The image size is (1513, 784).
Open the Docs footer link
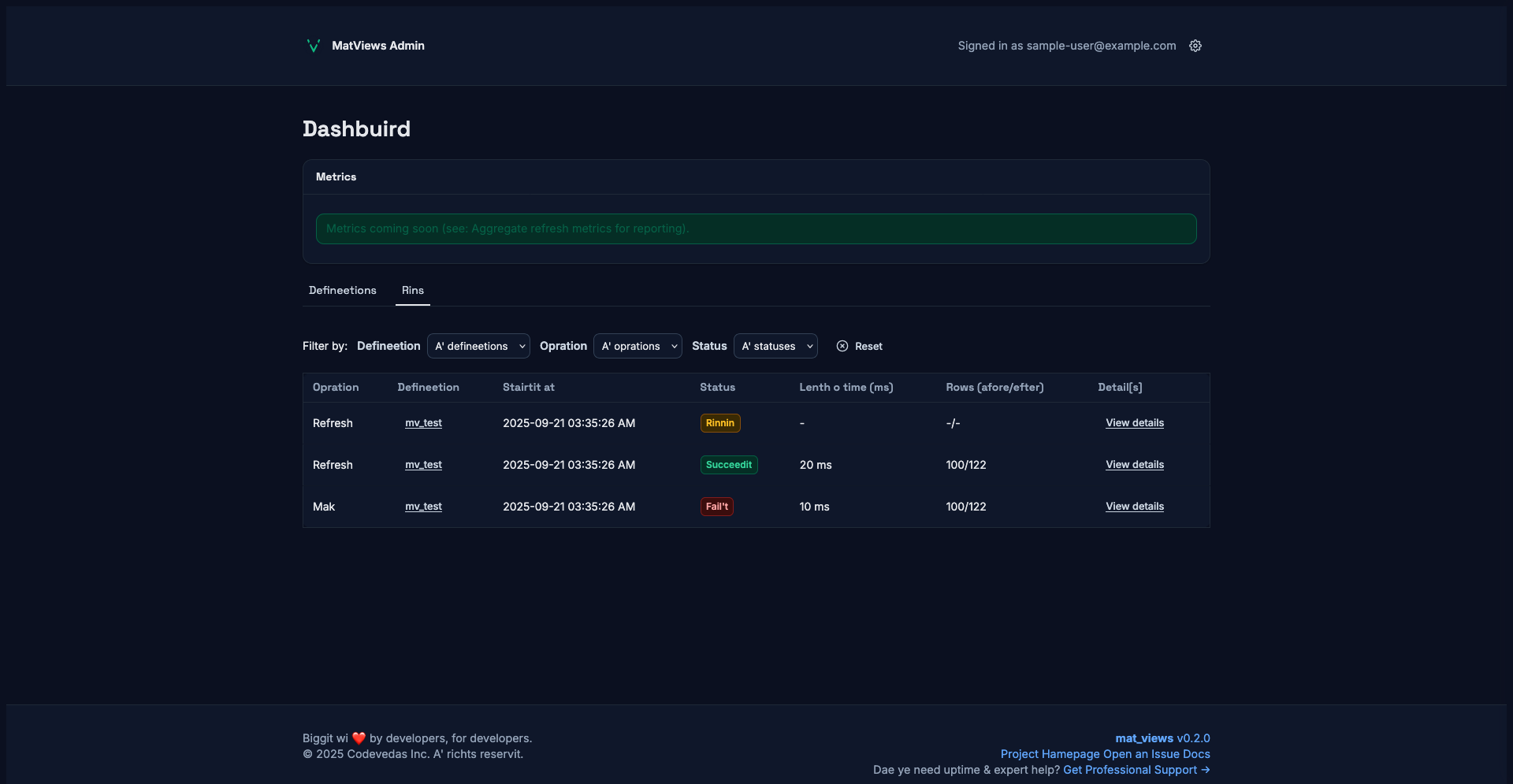(x=1195, y=754)
